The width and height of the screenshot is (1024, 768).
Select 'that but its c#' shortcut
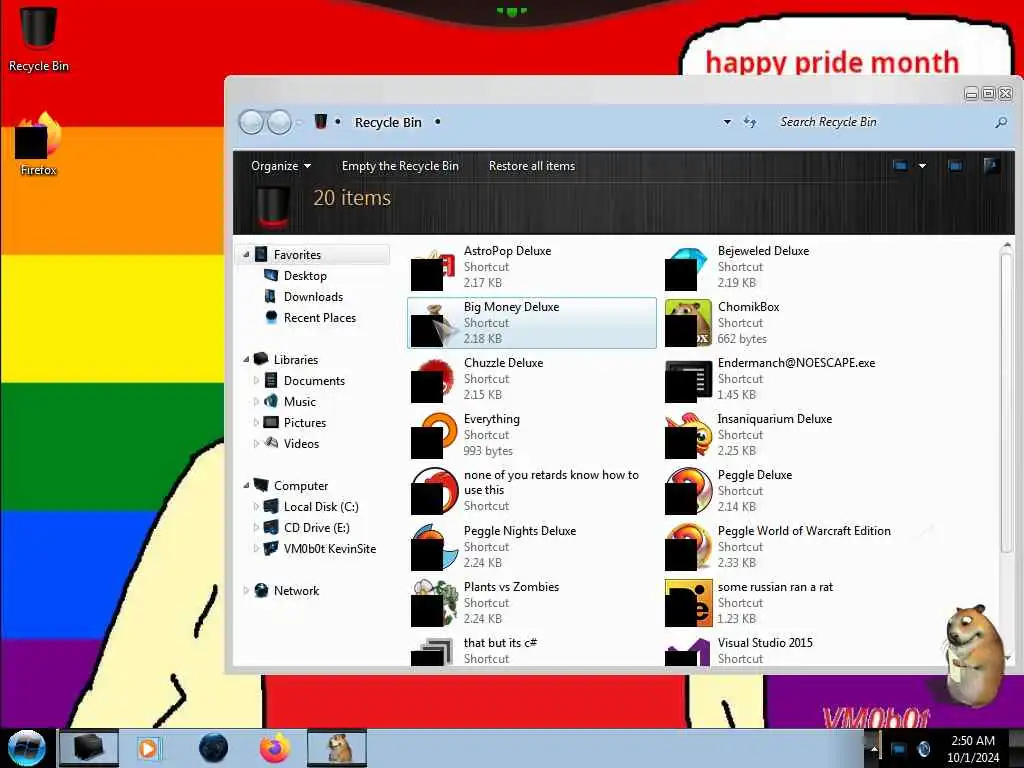click(x=532, y=652)
